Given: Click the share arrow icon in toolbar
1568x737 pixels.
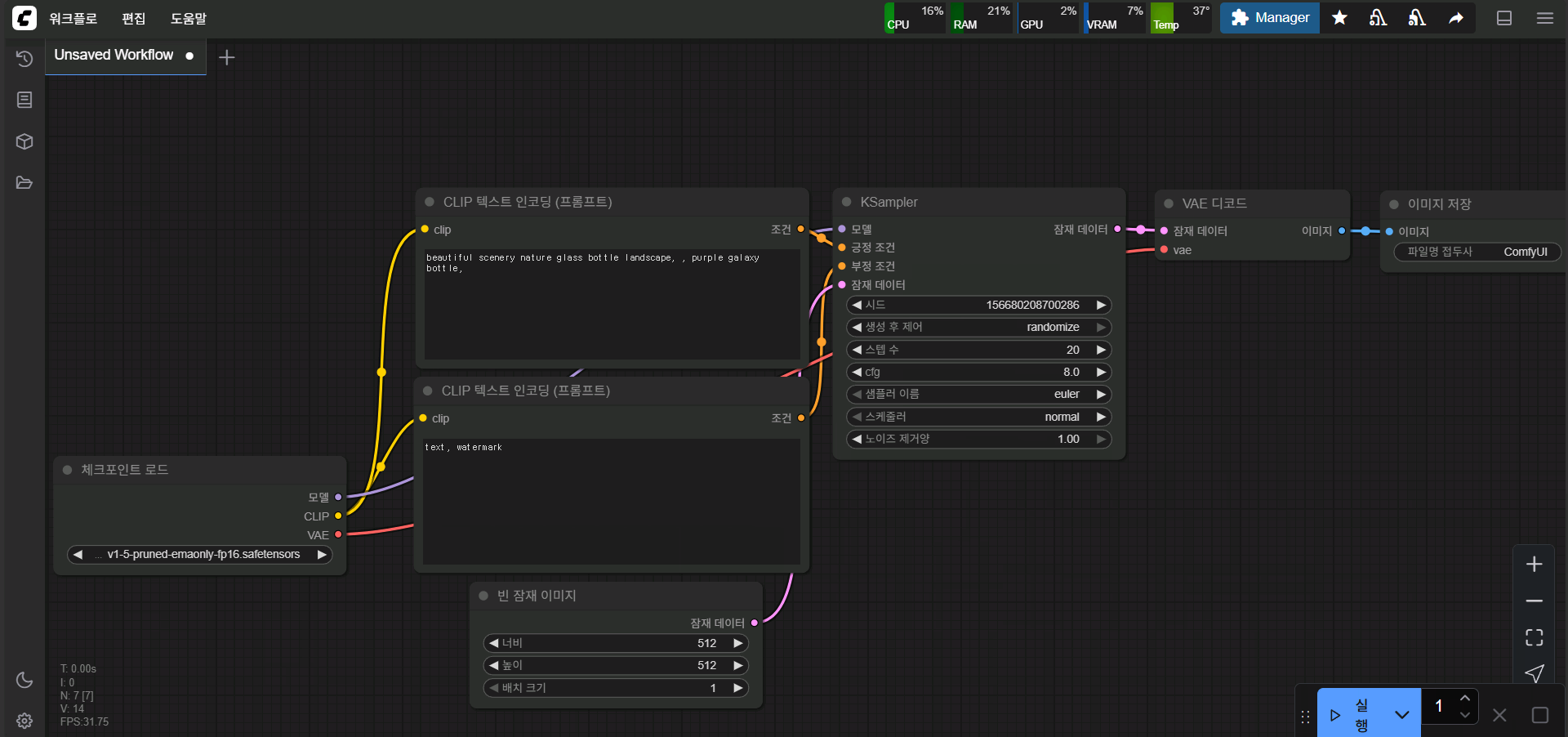Looking at the screenshot, I should pos(1456,18).
